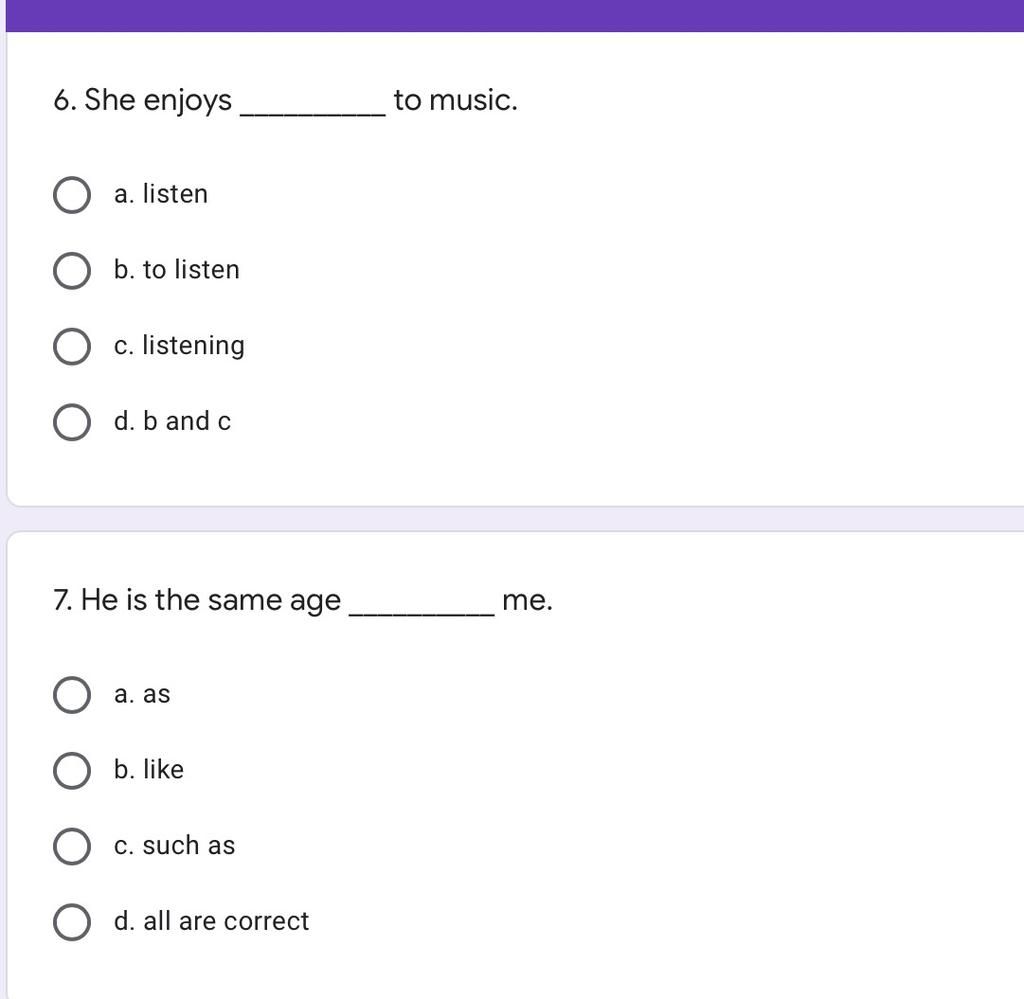Image resolution: width=1024 pixels, height=999 pixels.
Task: Click the 'a. as' option label text
Action: pyautogui.click(x=142, y=694)
